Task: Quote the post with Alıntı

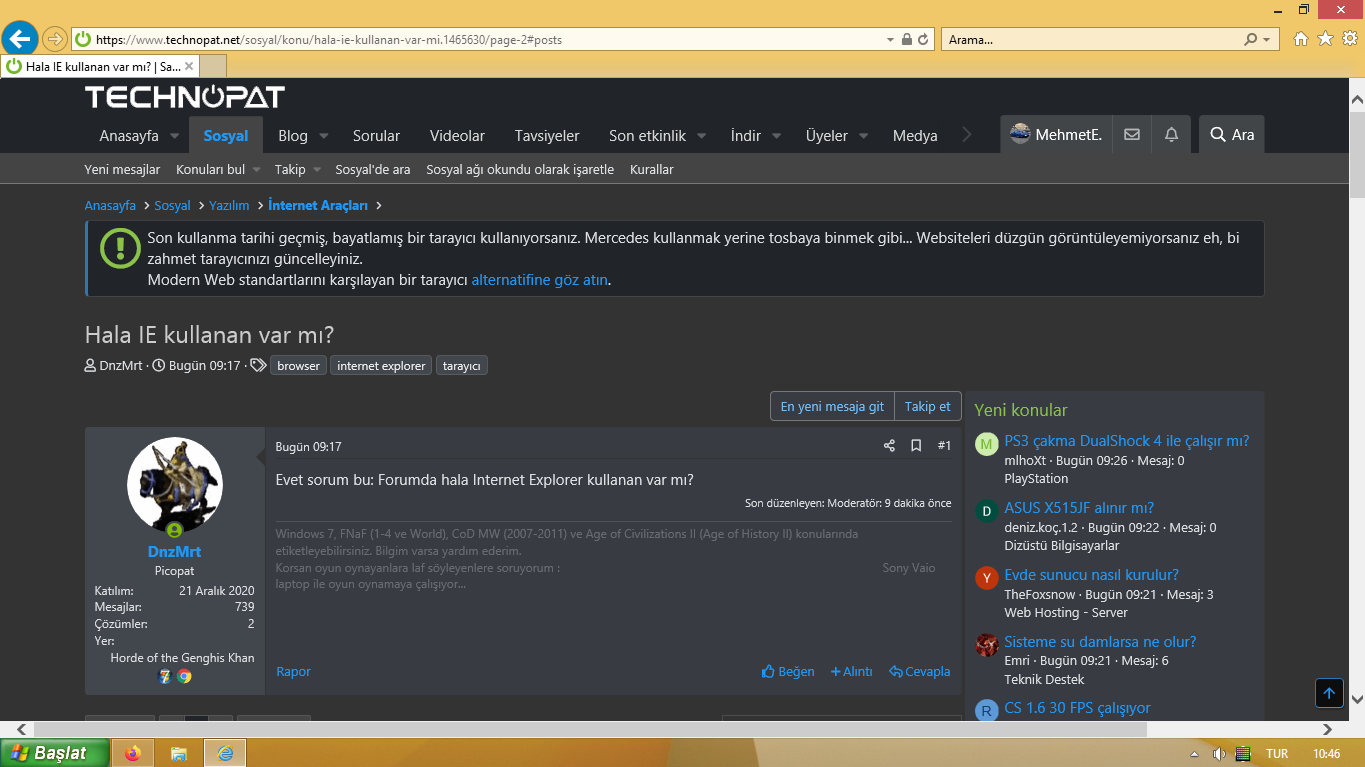Action: pos(852,672)
